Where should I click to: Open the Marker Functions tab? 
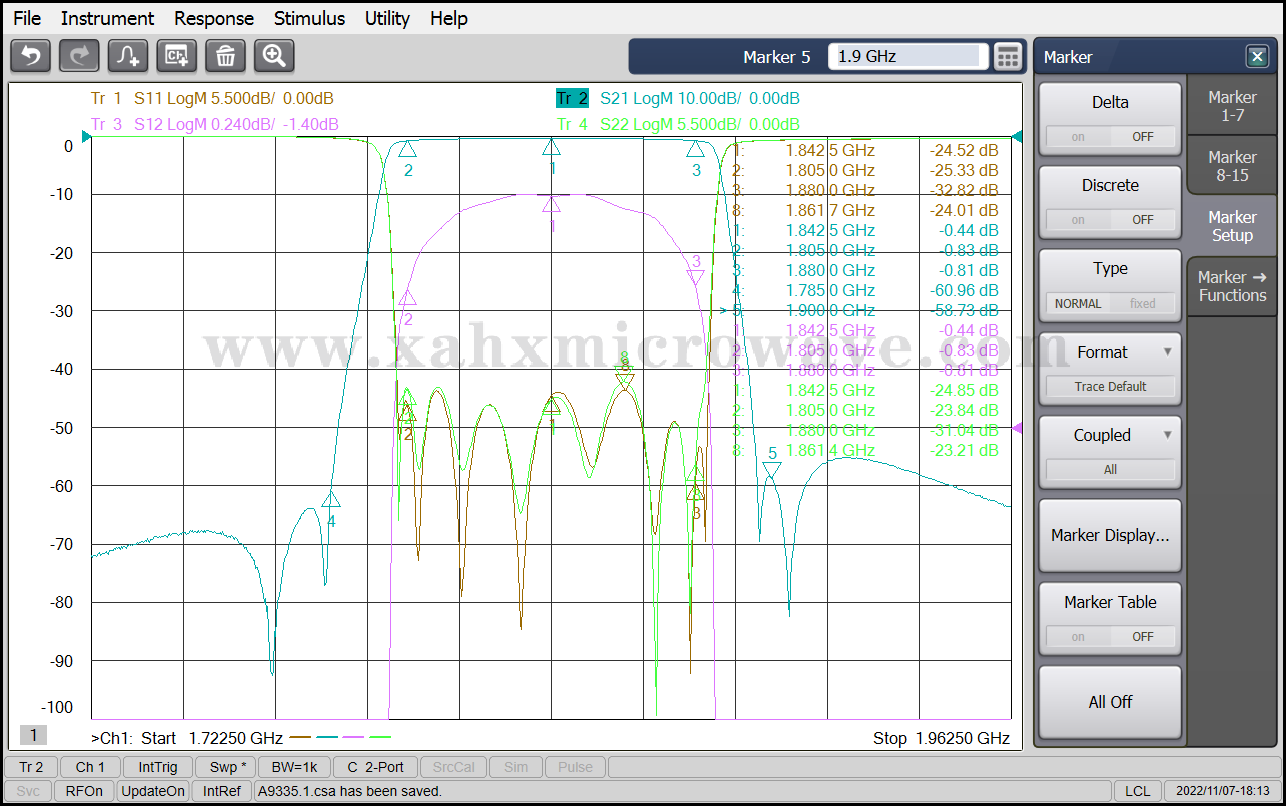(1232, 286)
